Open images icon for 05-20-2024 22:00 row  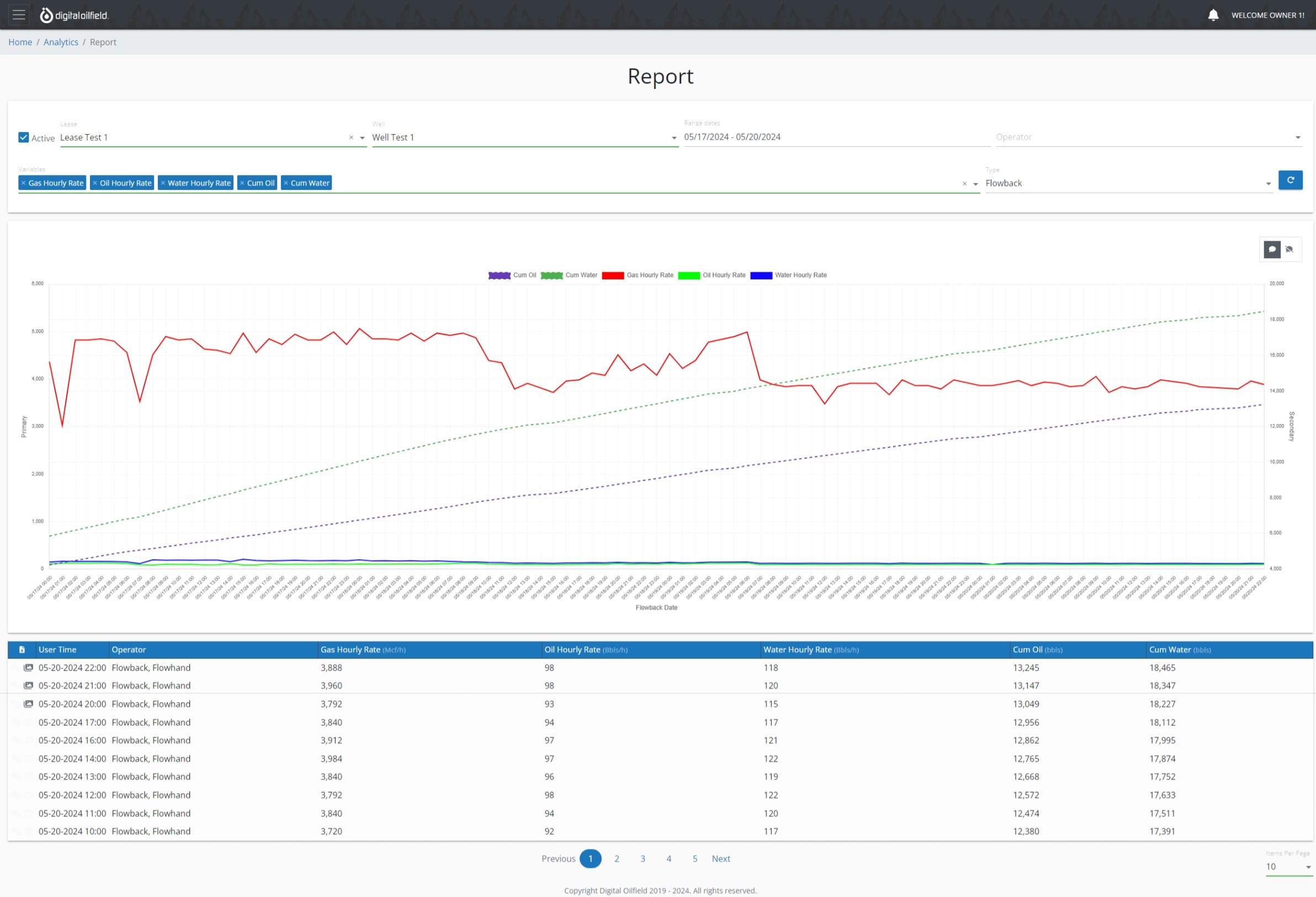28,668
